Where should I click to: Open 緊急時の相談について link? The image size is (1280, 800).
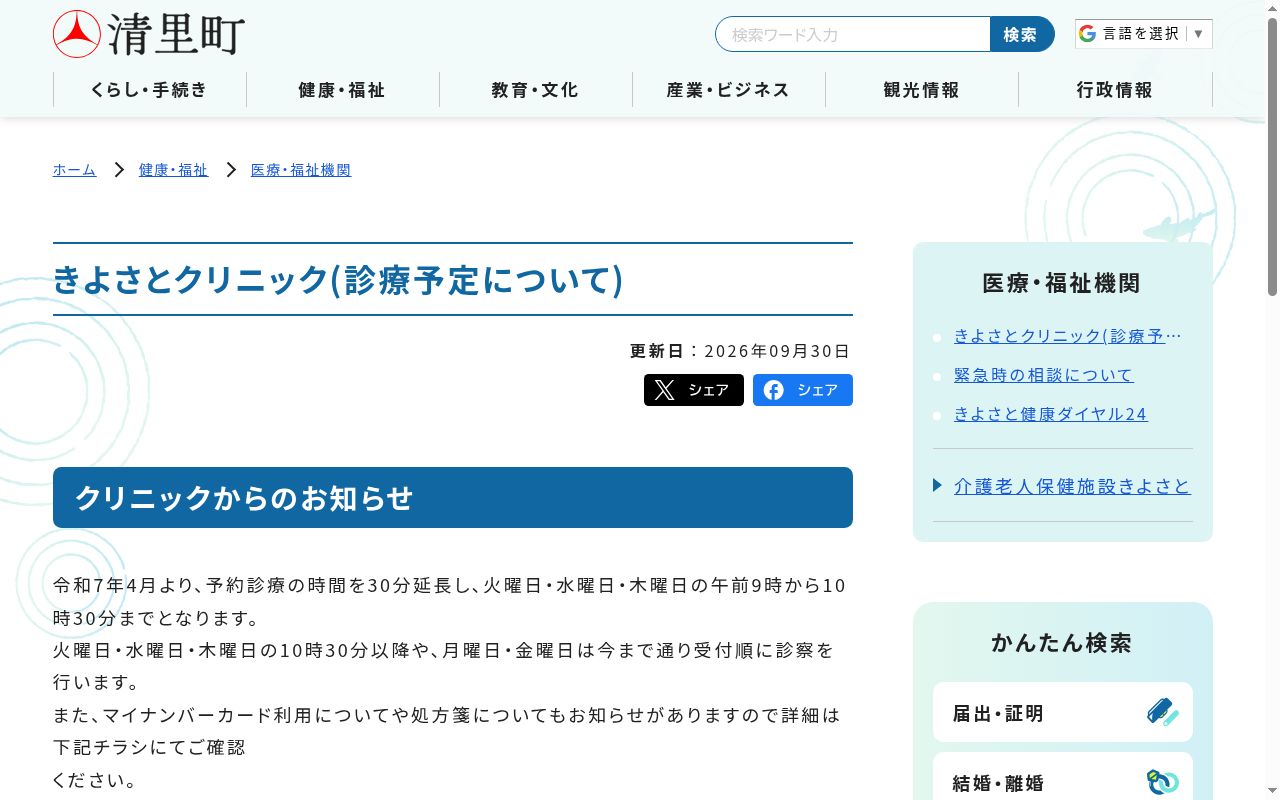pos(1044,375)
